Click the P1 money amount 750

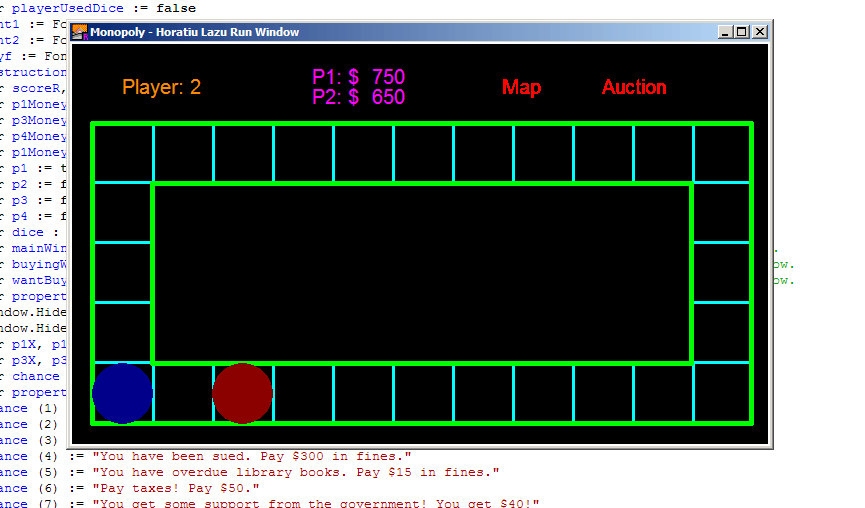click(388, 77)
